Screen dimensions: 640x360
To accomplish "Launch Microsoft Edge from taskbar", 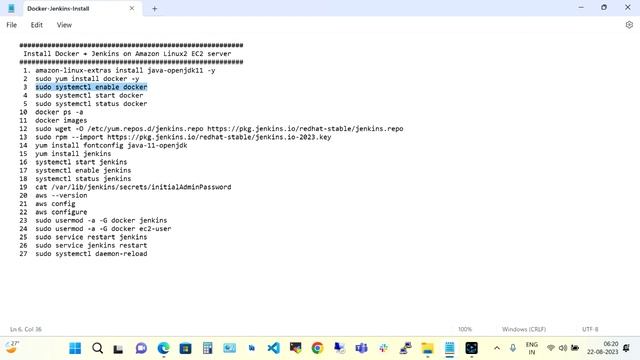I will point(163,348).
